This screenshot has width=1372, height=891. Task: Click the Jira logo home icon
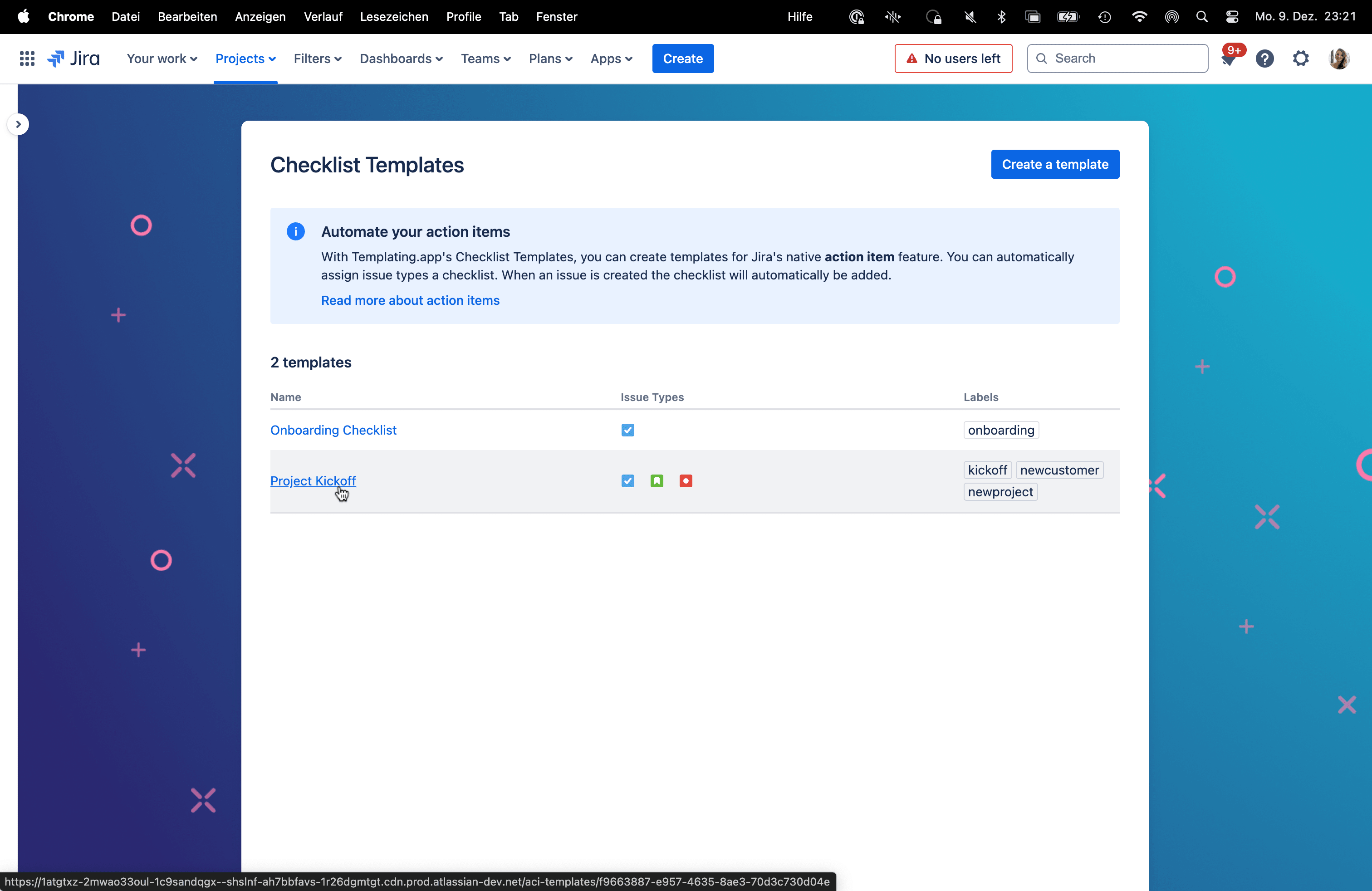74,58
